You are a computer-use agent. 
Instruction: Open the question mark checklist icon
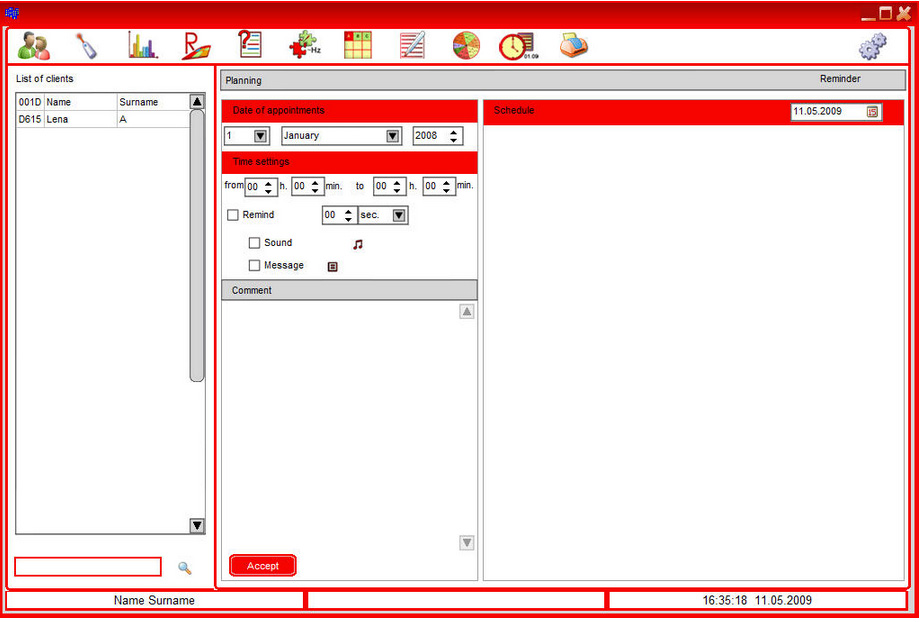click(x=249, y=46)
